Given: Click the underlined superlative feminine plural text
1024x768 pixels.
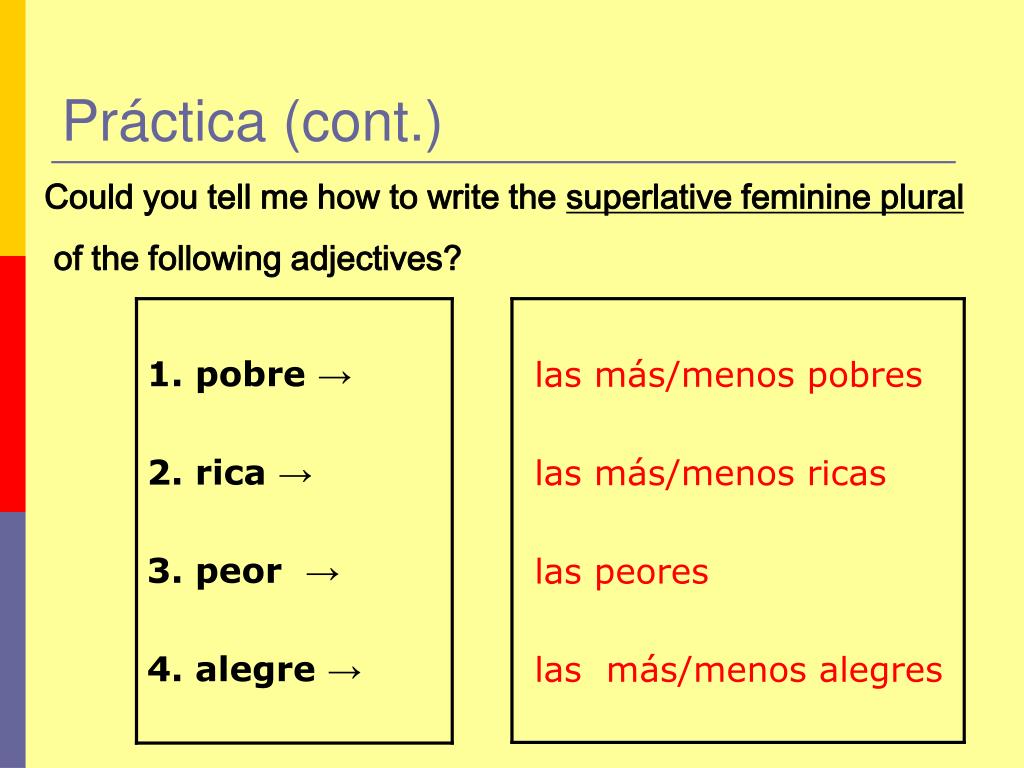Looking at the screenshot, I should coord(765,199).
